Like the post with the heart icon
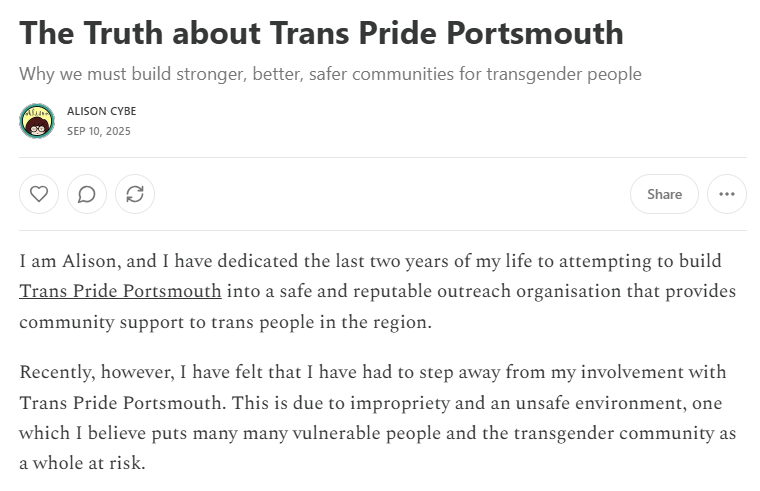Viewport: 760px width, 491px height. pos(39,194)
